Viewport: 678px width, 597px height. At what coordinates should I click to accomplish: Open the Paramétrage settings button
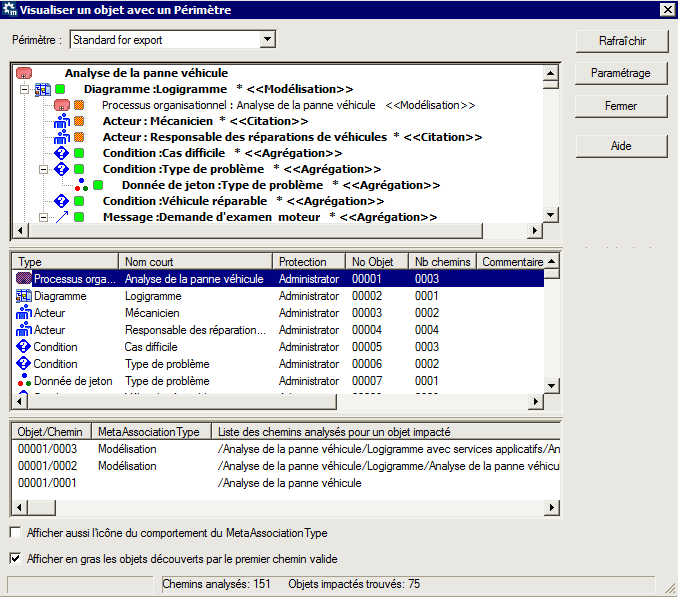(621, 73)
